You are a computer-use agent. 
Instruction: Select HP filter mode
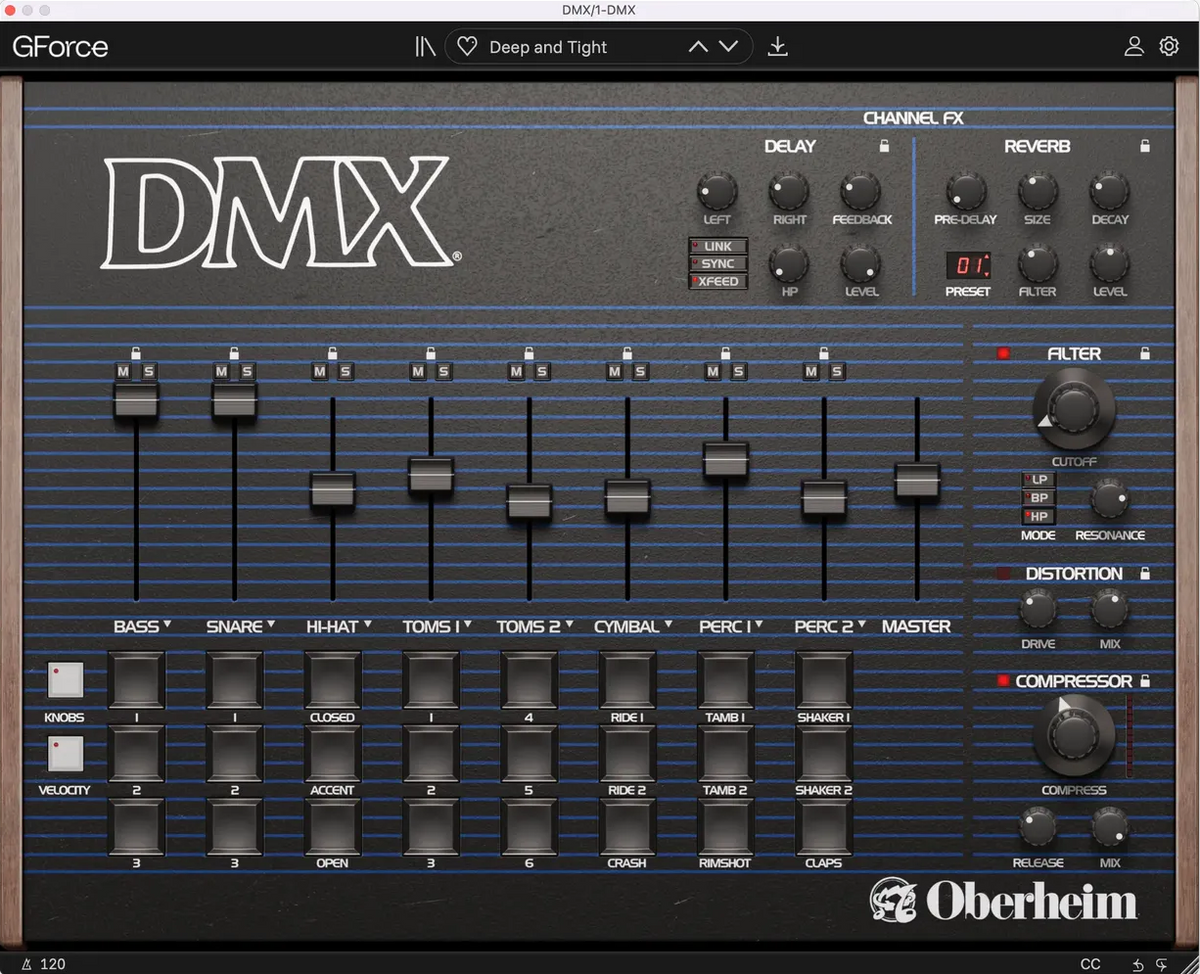point(1038,516)
